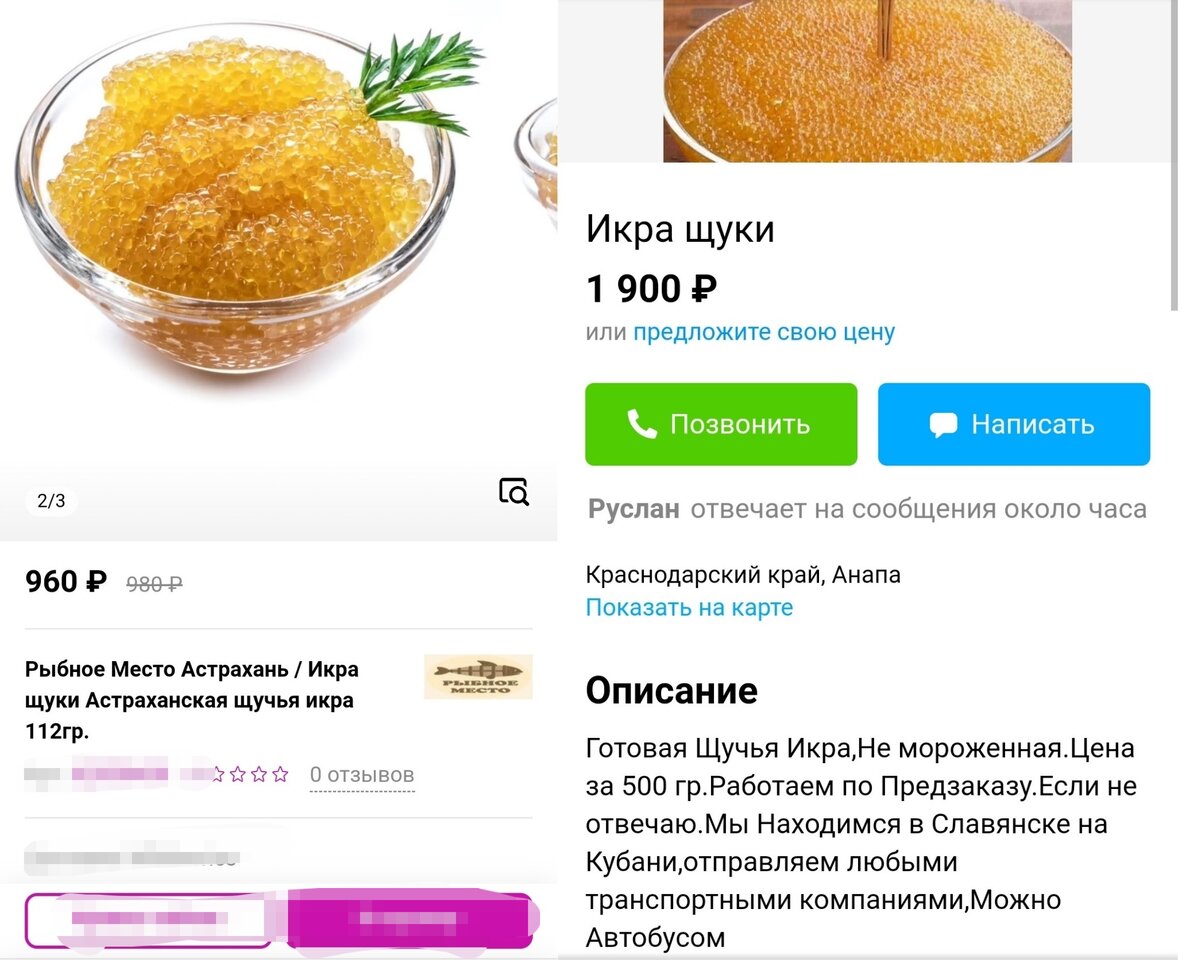The image size is (1200, 960).
Task: Click the 960 ₽ price
Action: tap(65, 581)
